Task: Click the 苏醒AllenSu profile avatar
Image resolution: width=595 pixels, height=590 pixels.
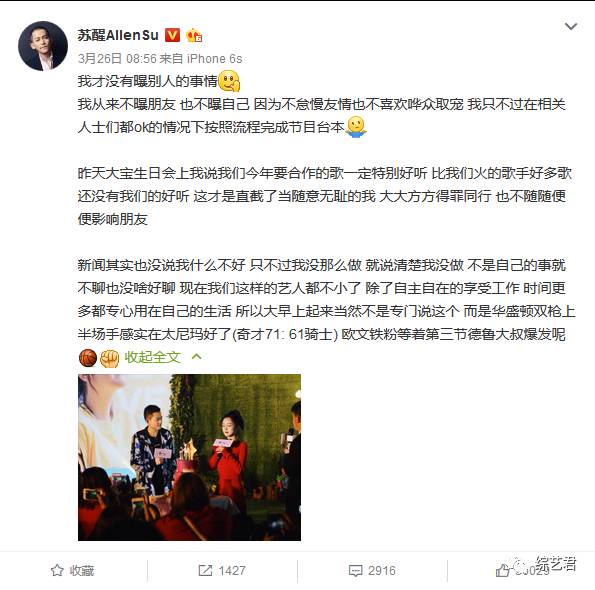Action: tap(43, 46)
